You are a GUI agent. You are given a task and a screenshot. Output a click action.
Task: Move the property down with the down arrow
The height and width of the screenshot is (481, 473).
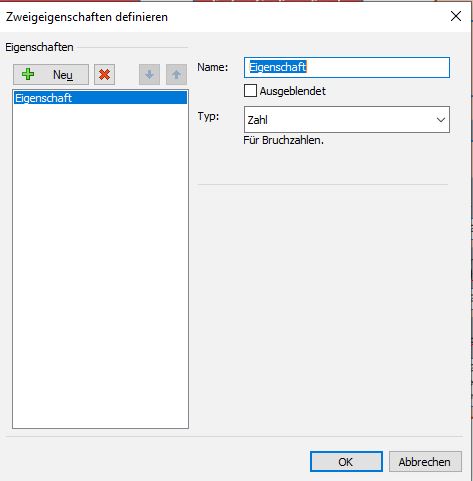pos(149,75)
